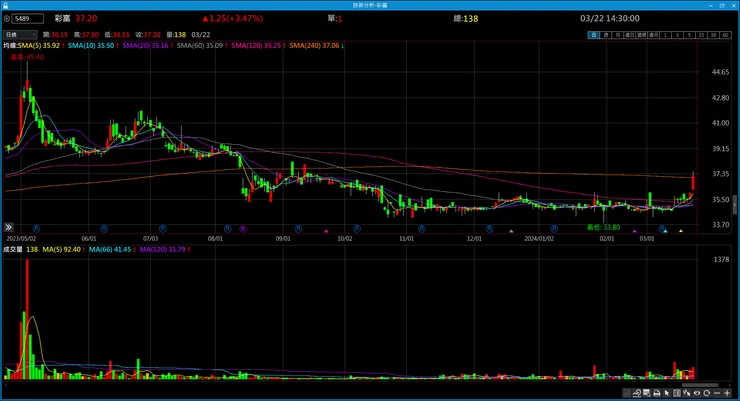The width and height of the screenshot is (740, 401).
Task: Open the 日線 period dropdown
Action: pyautogui.click(x=20, y=34)
